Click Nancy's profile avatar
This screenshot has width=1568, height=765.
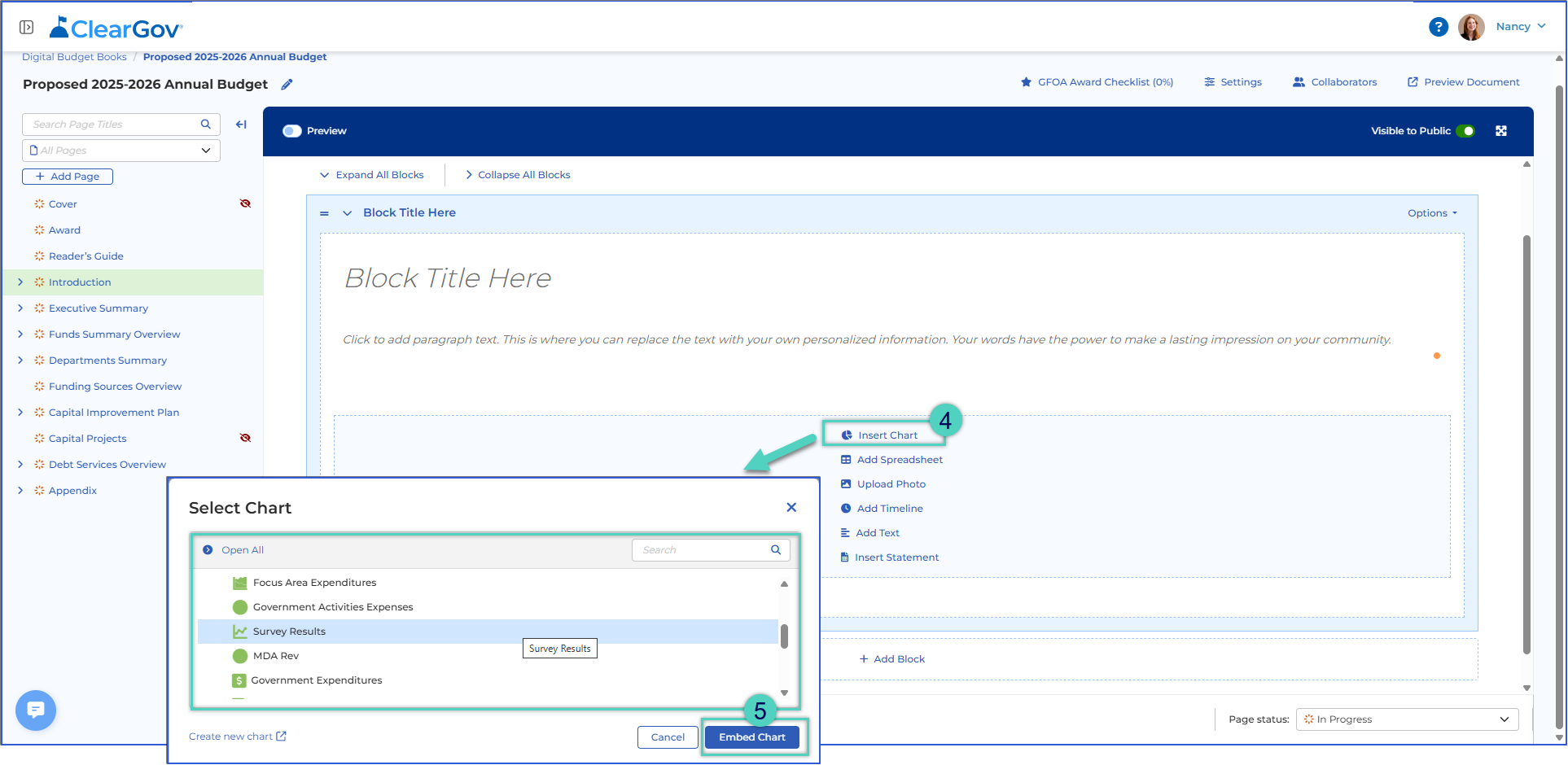1471,27
